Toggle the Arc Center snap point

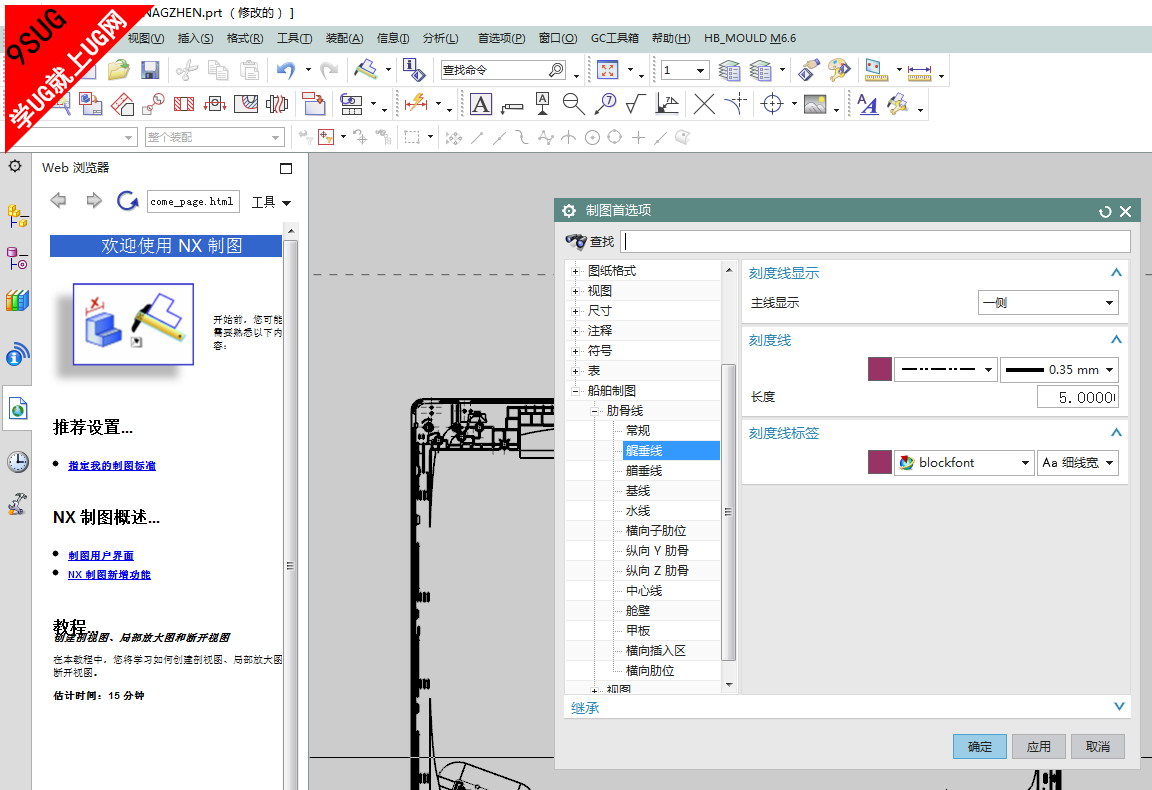coord(592,137)
